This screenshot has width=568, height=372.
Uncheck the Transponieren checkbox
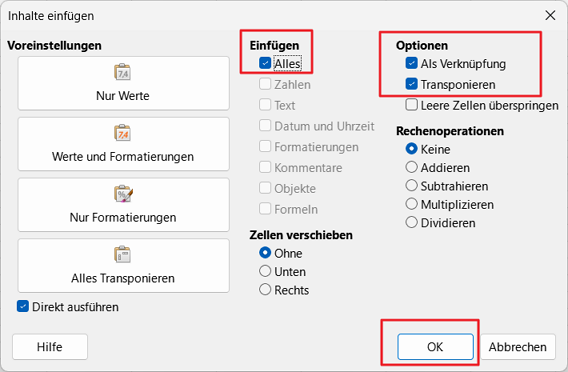point(412,84)
